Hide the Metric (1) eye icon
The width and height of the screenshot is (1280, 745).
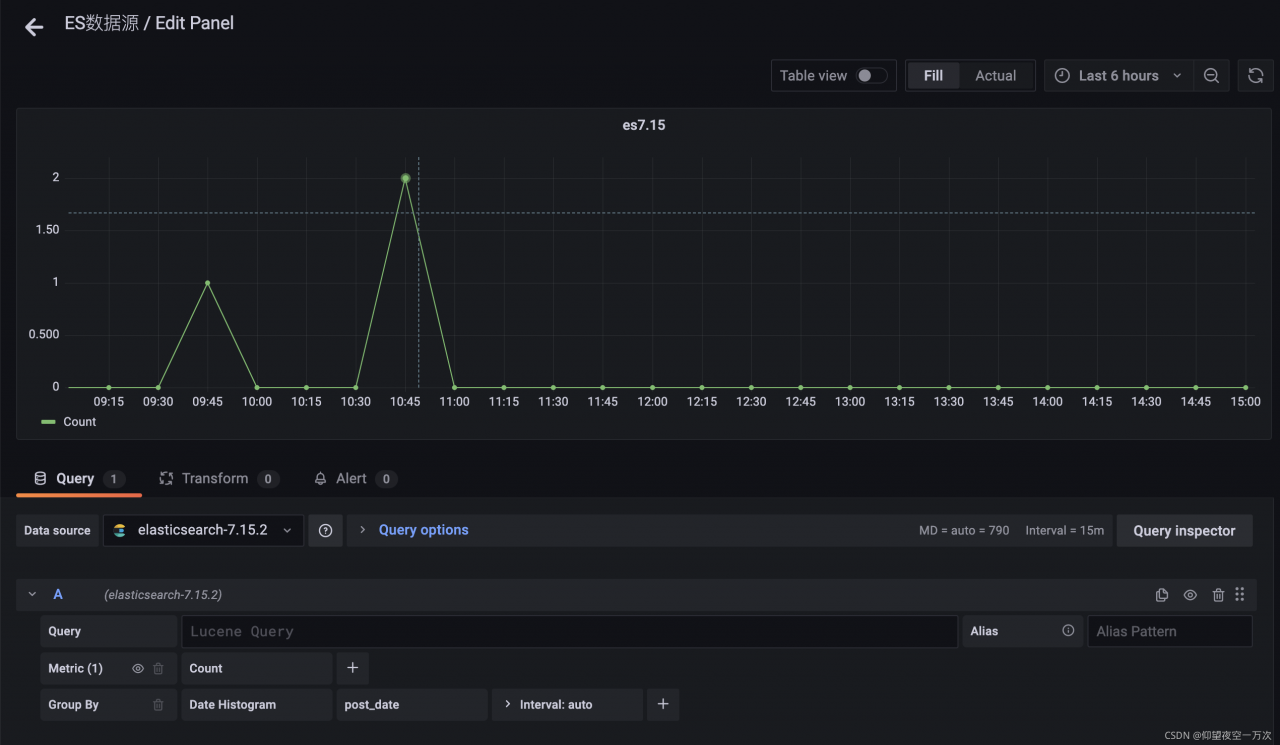tap(138, 669)
